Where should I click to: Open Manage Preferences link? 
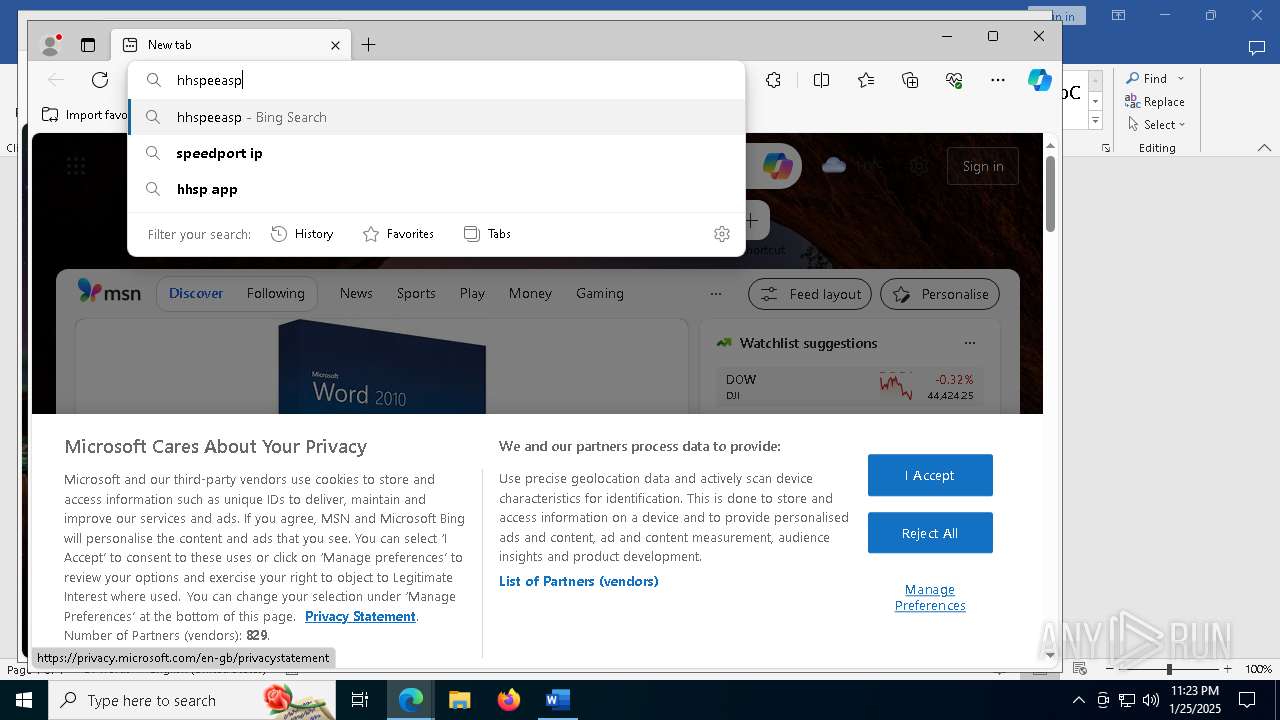coord(930,597)
